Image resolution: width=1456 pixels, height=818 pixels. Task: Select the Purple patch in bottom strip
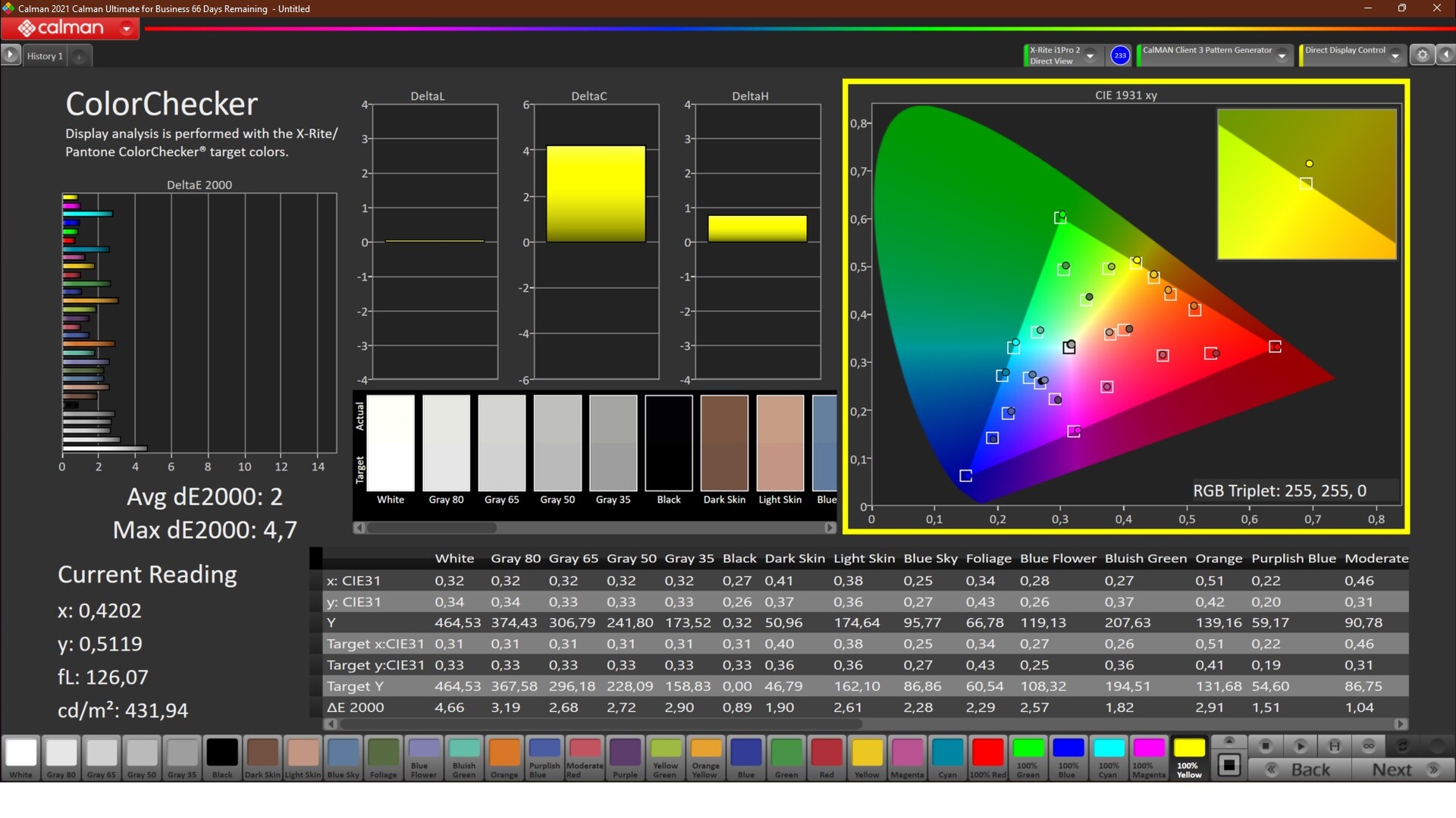[x=625, y=757]
